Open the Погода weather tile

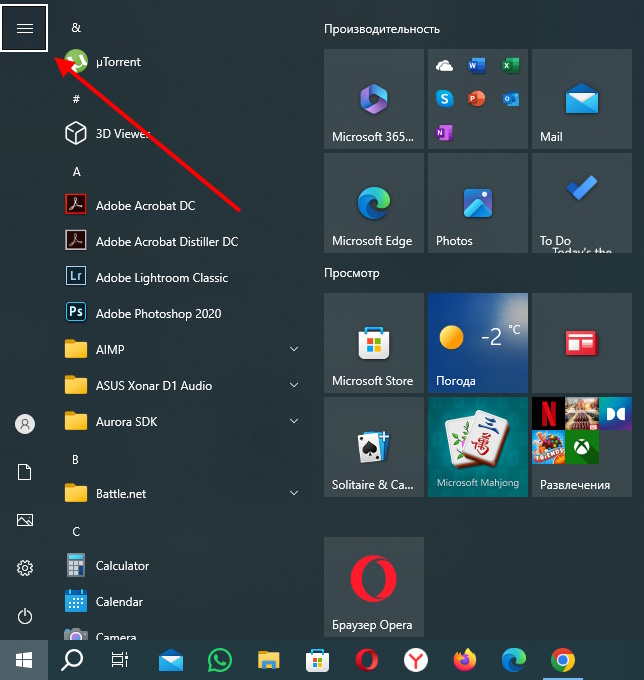(477, 343)
